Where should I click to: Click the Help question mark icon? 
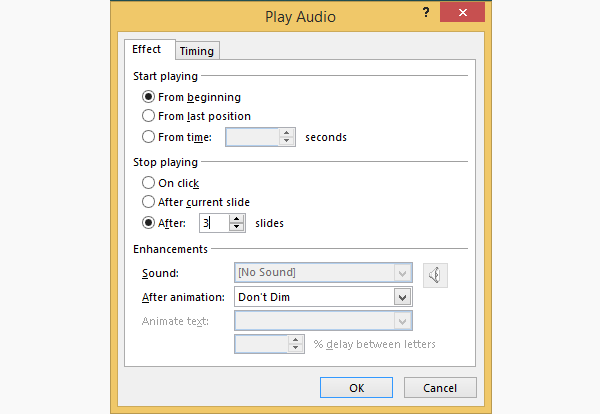pos(426,13)
